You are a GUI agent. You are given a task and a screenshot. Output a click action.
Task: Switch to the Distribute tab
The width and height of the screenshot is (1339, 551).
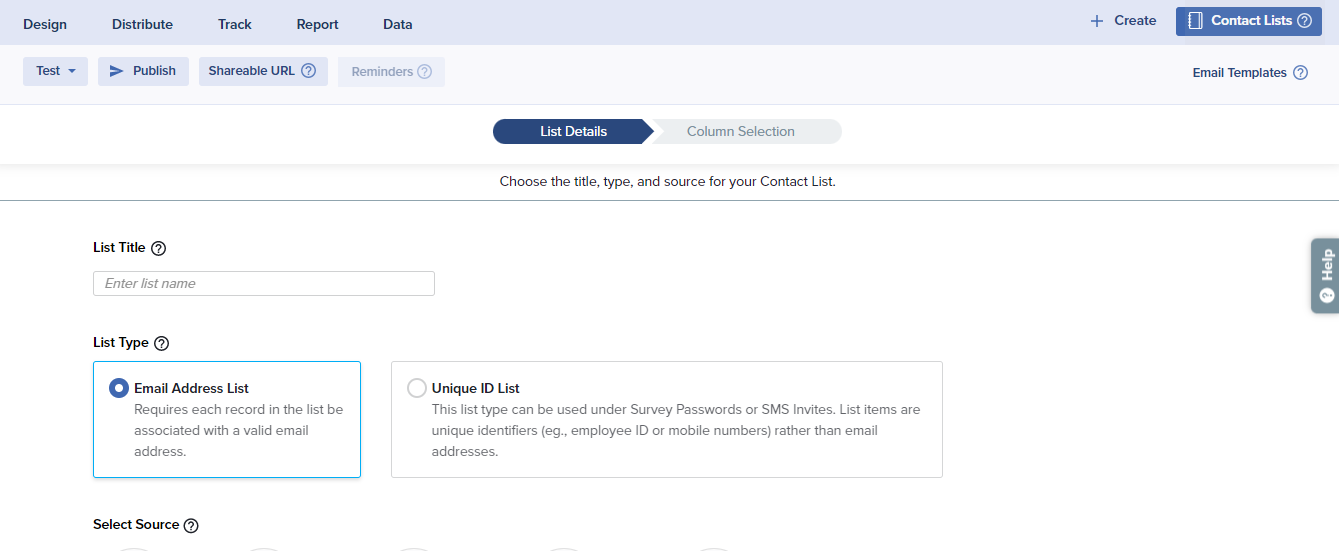(x=142, y=24)
